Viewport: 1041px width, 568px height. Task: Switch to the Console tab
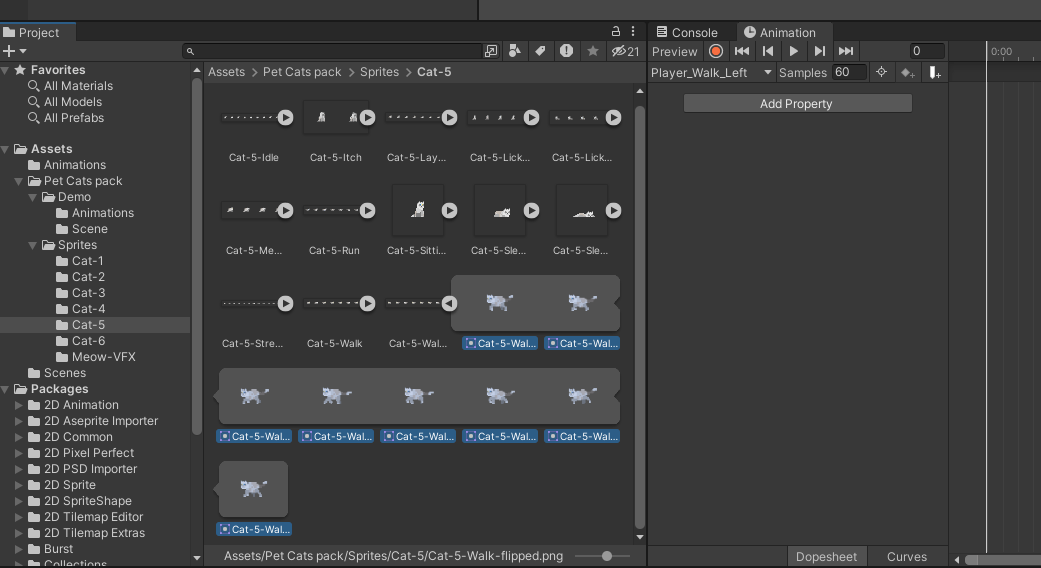tap(688, 32)
